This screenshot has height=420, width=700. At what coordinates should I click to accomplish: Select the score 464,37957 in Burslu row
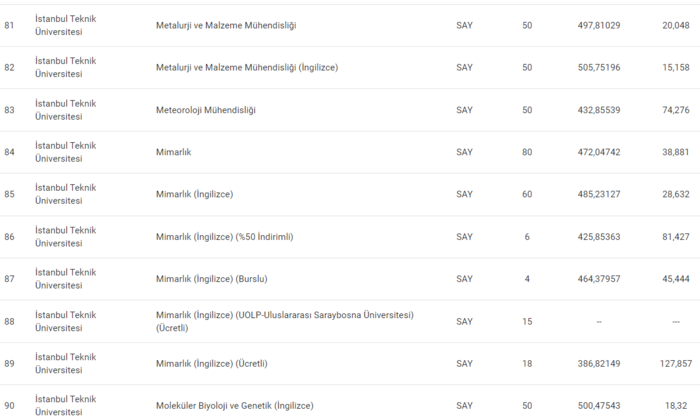click(x=599, y=279)
